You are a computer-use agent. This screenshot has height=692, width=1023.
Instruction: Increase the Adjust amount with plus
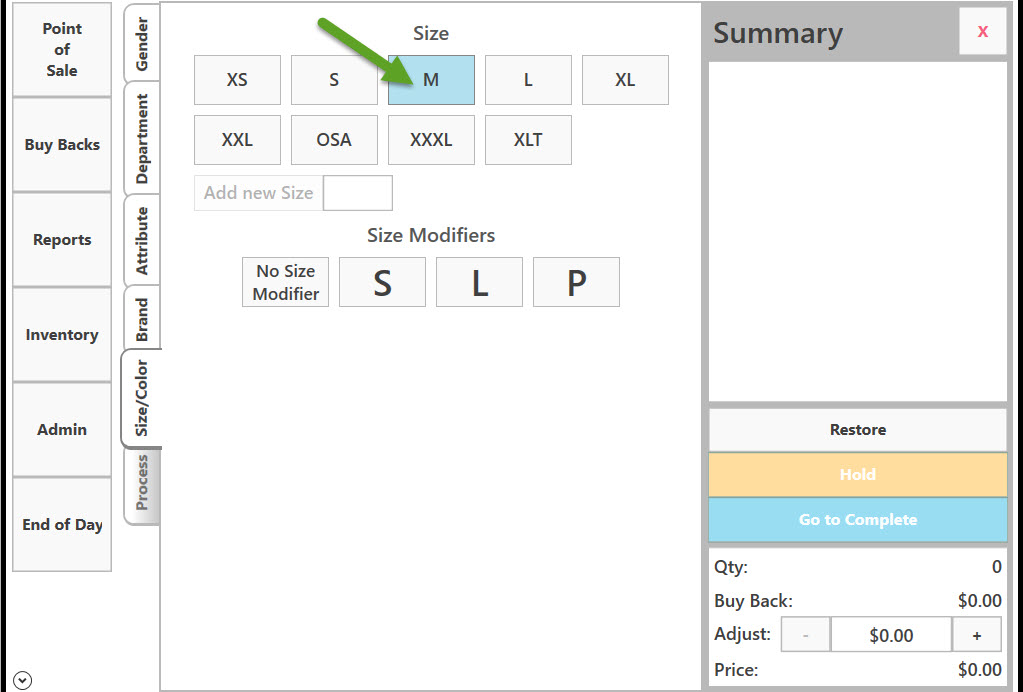pos(977,635)
